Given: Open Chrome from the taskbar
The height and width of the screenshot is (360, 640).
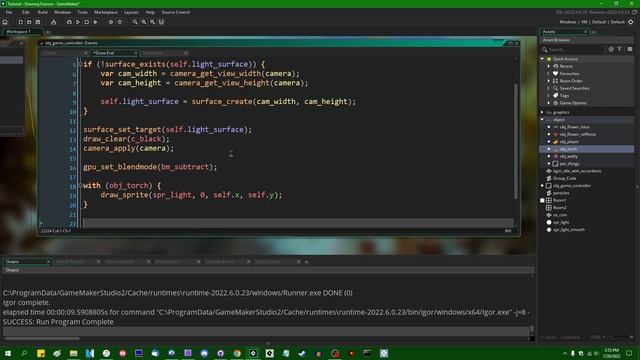Looking at the screenshot, I should click(x=237, y=353).
